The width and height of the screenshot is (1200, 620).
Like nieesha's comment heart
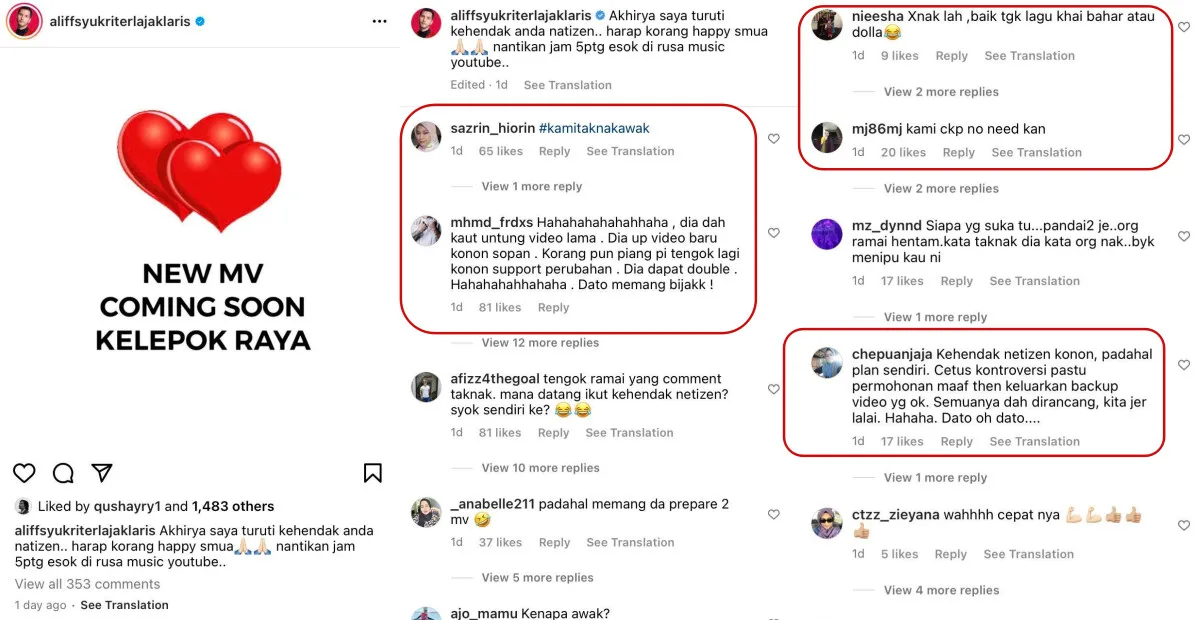point(1184,26)
